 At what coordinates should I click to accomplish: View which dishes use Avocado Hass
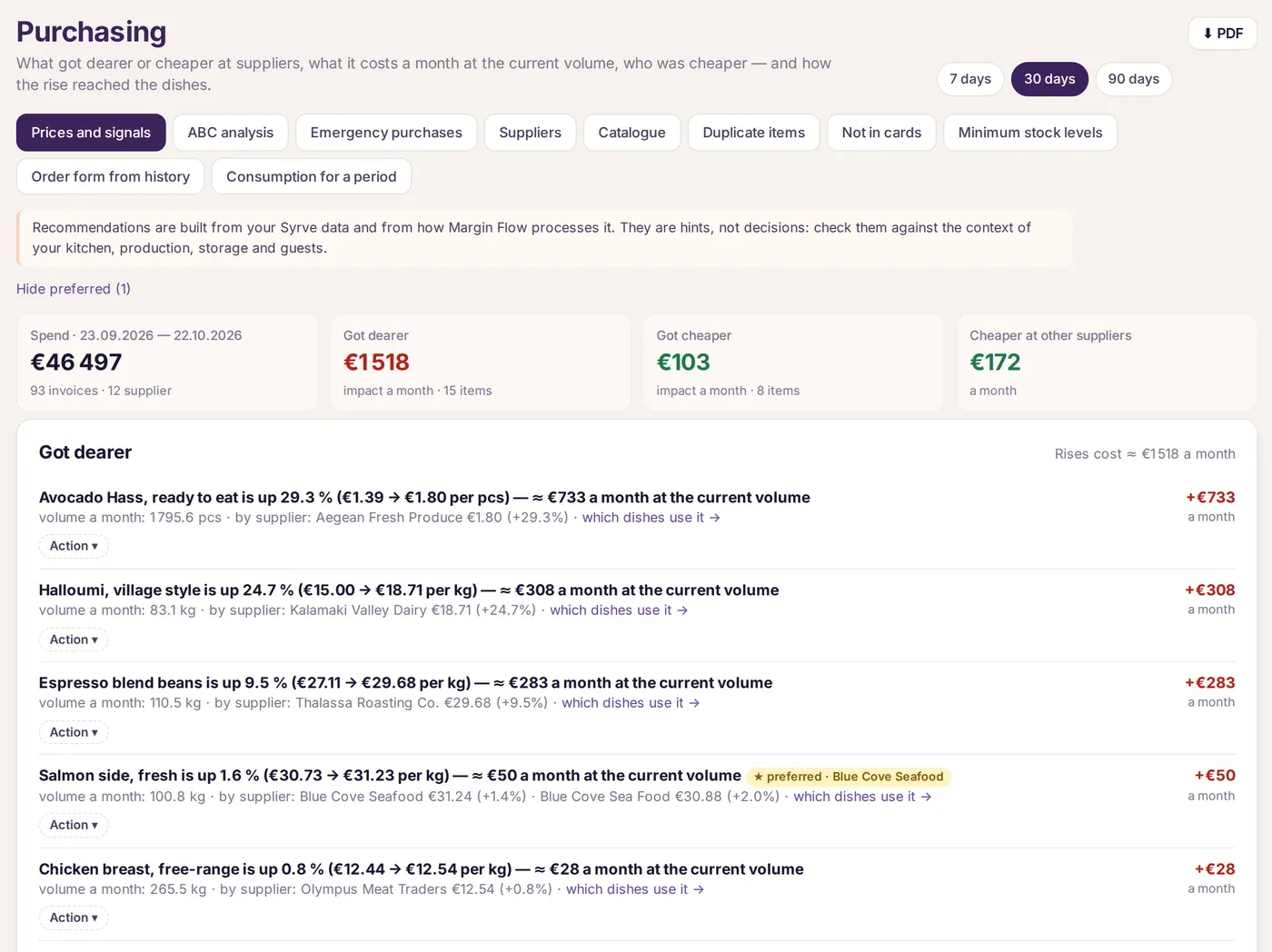[x=651, y=518]
